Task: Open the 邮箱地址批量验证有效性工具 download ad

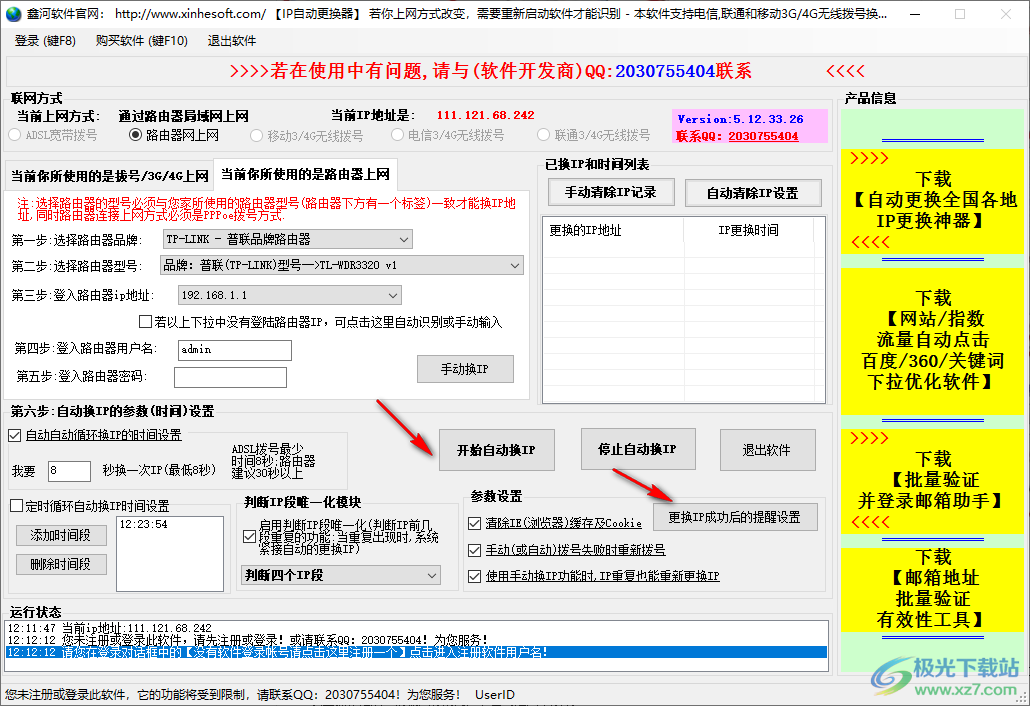Action: 933,588
